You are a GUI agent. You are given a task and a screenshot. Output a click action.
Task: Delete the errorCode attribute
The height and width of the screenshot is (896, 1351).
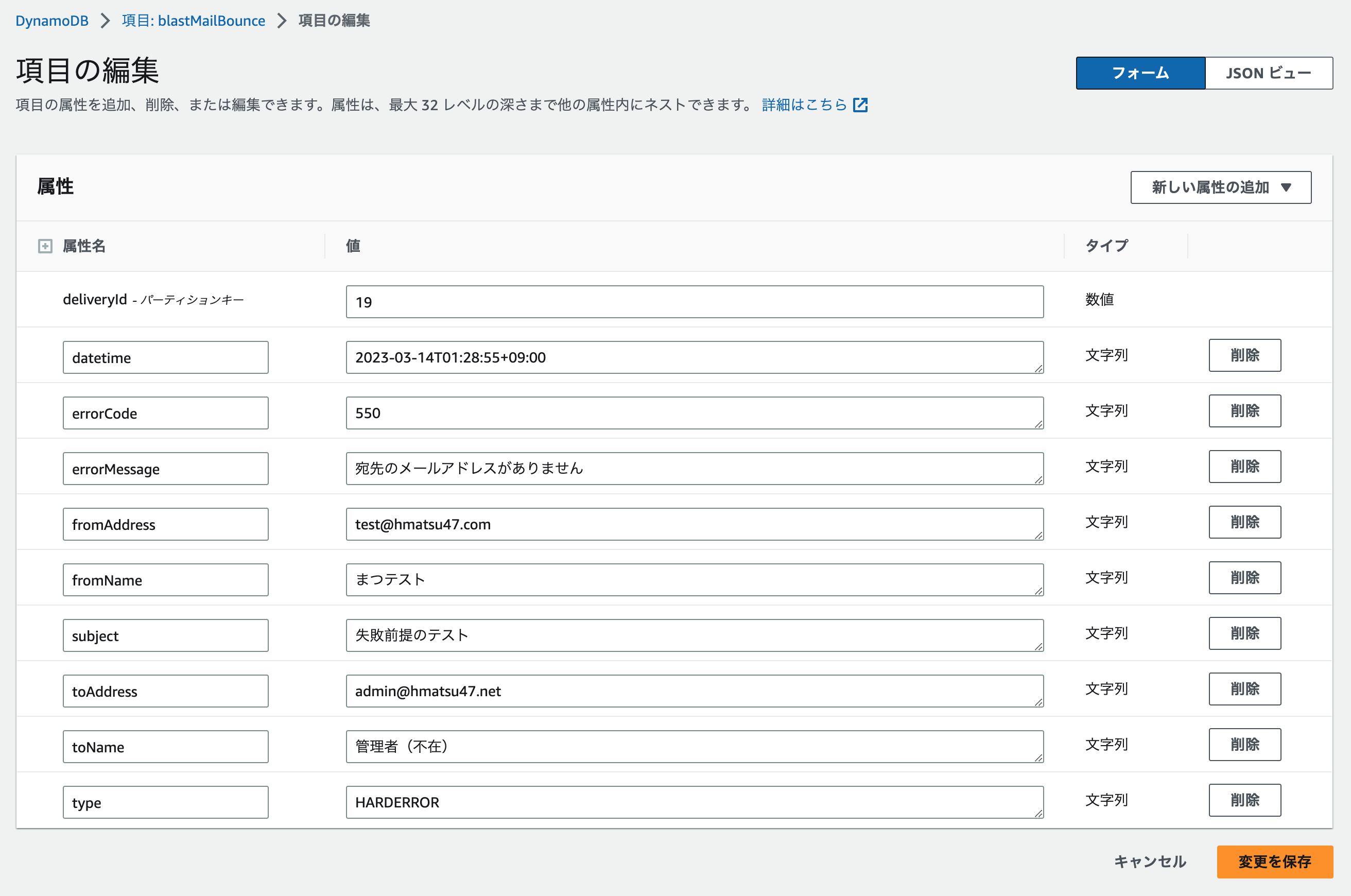[x=1245, y=411]
